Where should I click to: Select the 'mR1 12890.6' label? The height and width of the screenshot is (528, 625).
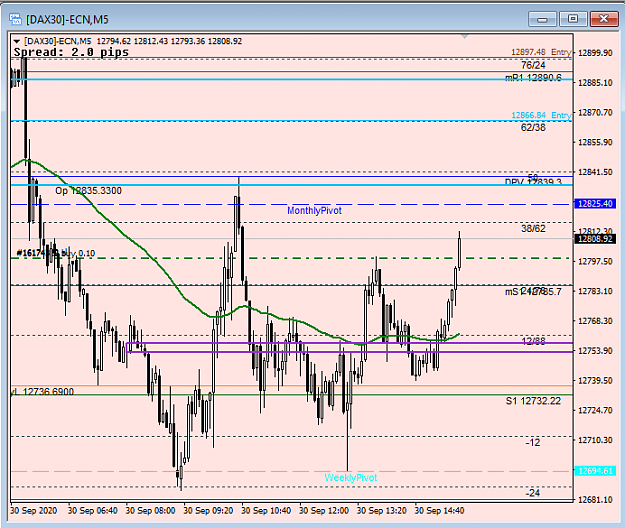tap(533, 78)
